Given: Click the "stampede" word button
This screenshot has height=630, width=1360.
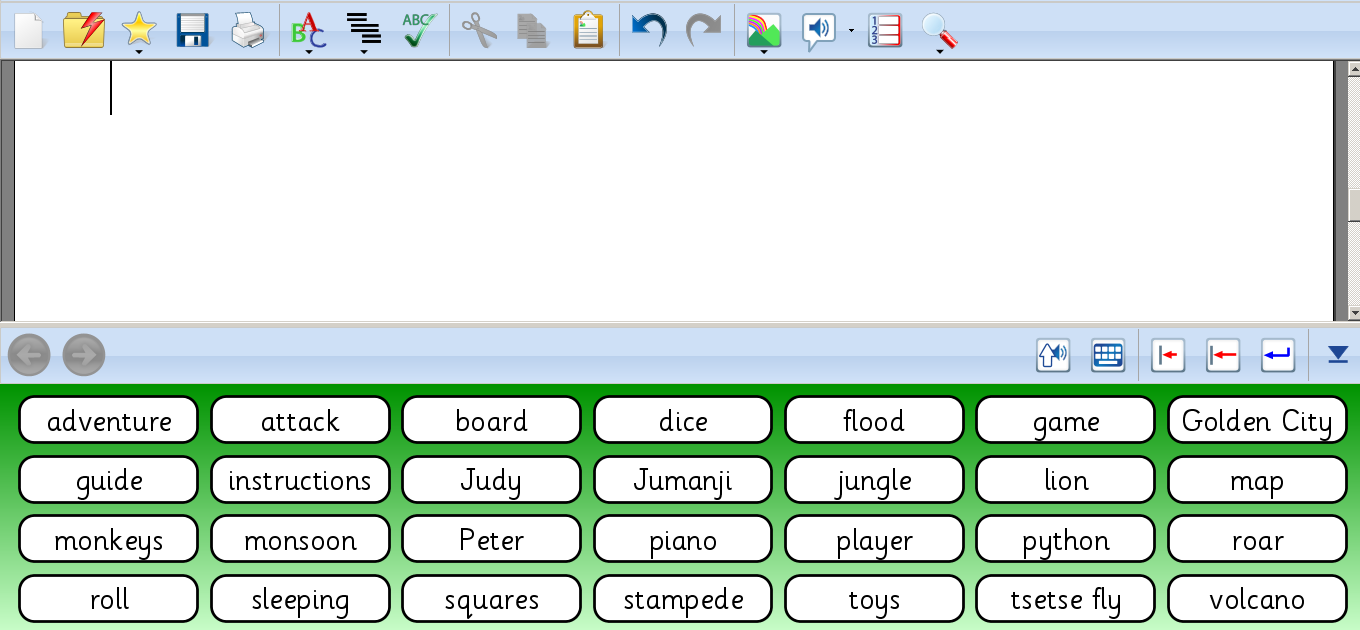Looking at the screenshot, I should (683, 600).
